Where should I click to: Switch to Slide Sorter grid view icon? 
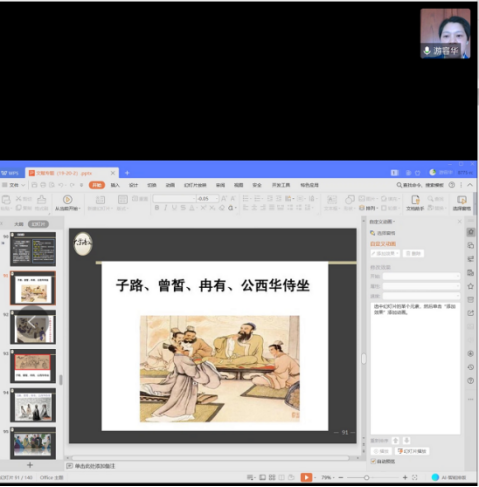click(272, 477)
